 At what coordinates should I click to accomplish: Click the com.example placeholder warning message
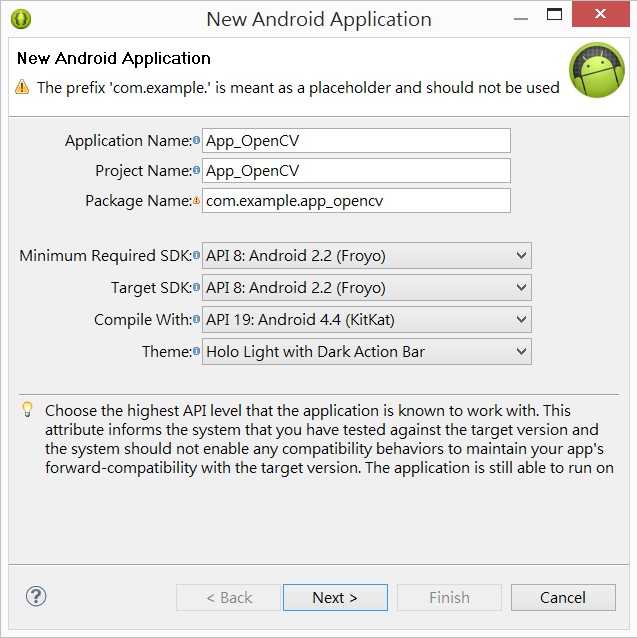point(298,88)
